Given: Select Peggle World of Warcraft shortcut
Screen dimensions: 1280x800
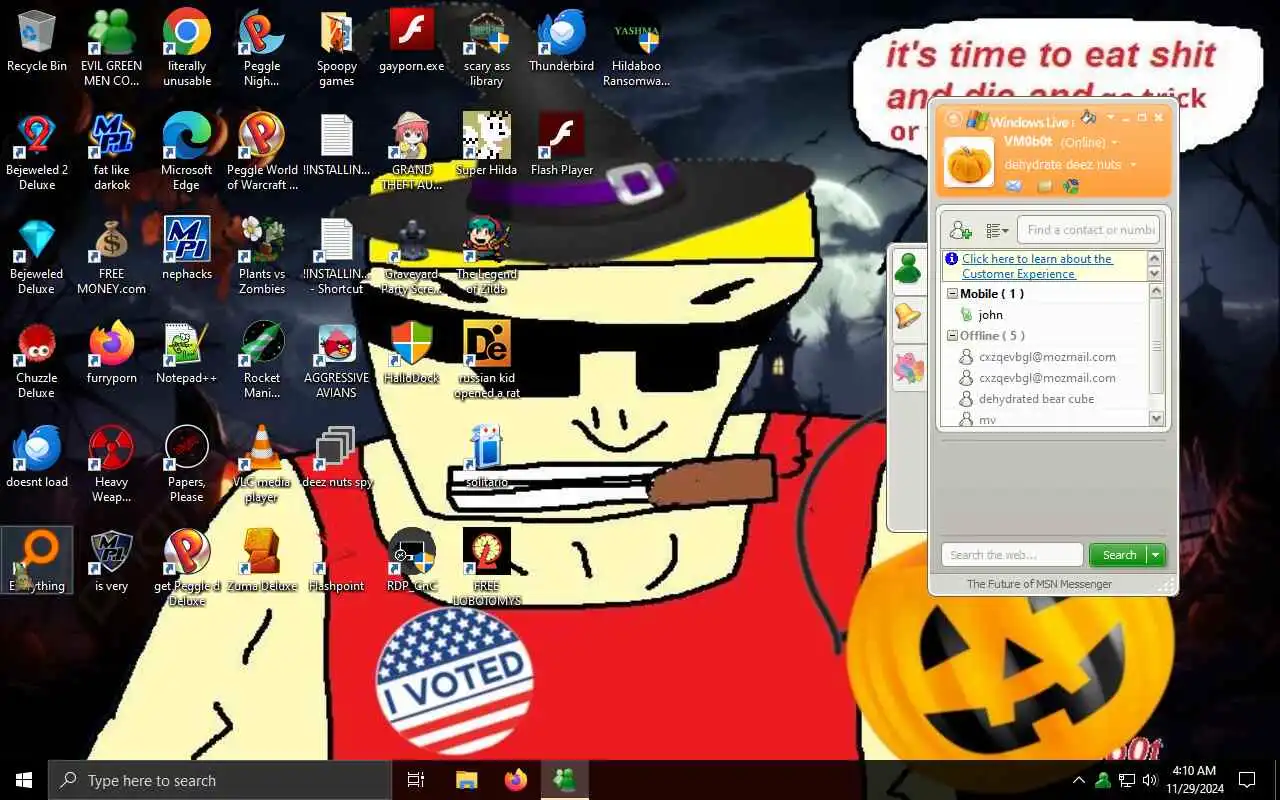Looking at the screenshot, I should 262,151.
